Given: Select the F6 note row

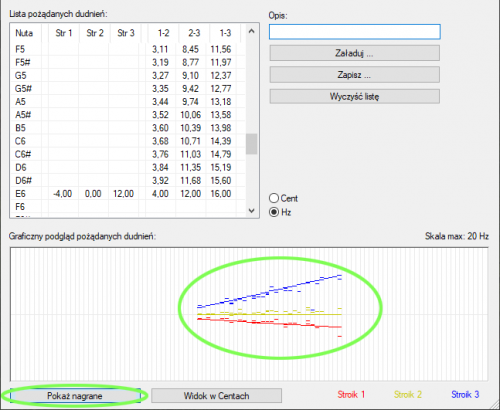Looking at the screenshot, I should pyautogui.click(x=128, y=207).
